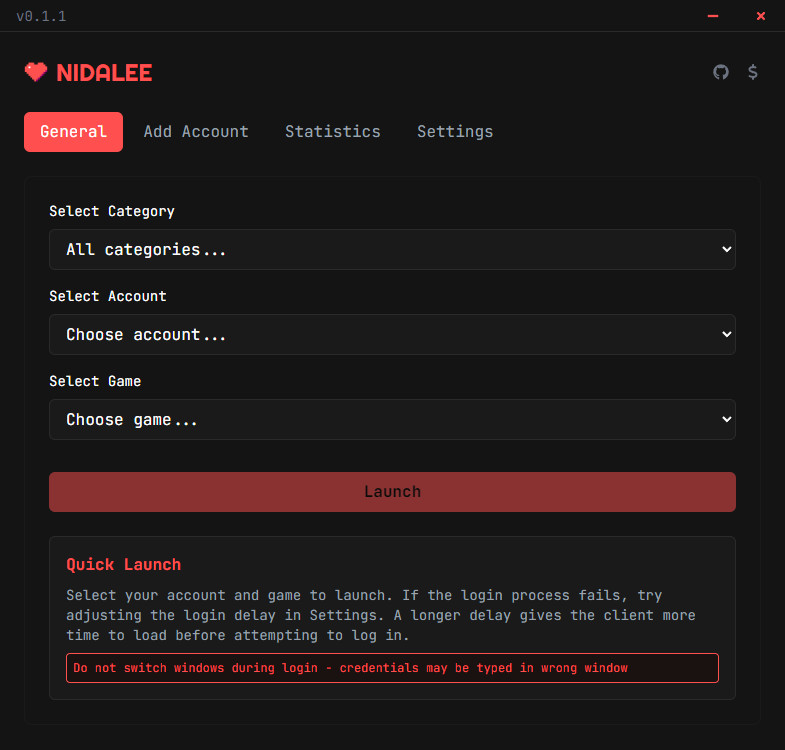
Task: Click the red credentials warning banner
Action: click(392, 668)
